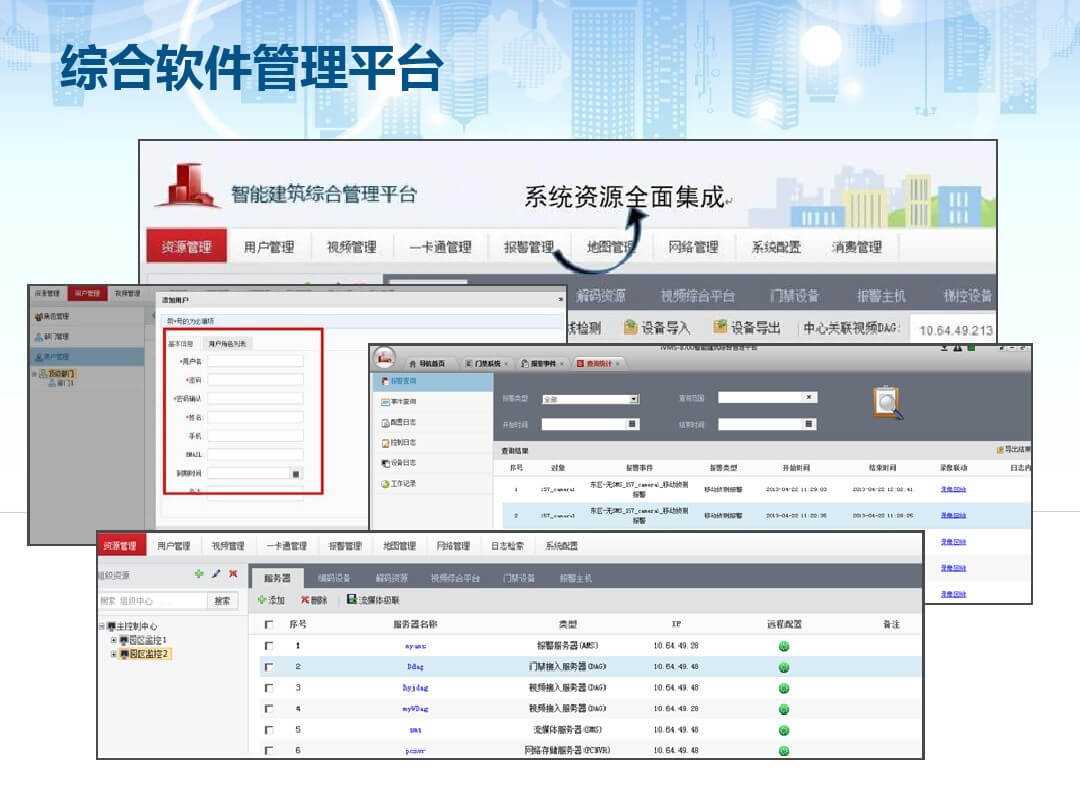This screenshot has height=810, width=1080.
Task: Click the 搜索 button beside organization search
Action: point(222,601)
